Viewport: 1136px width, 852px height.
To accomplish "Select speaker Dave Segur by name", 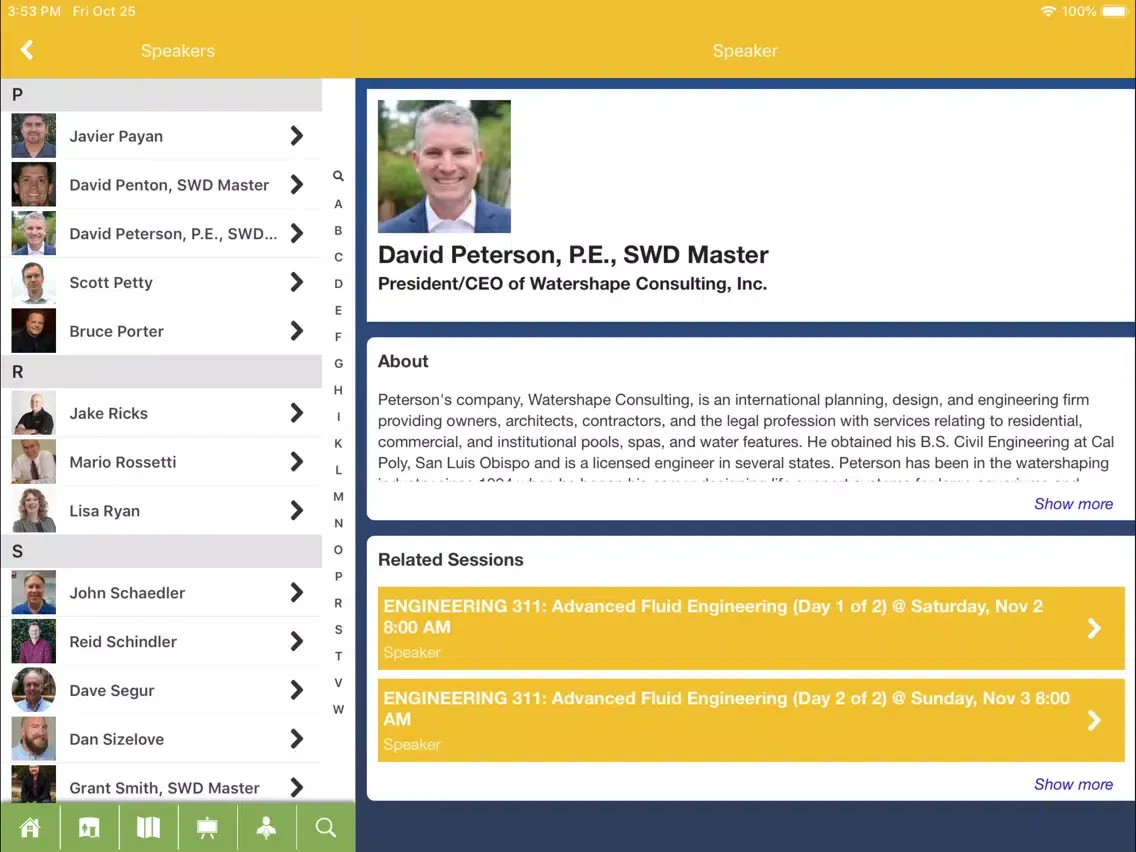I will [112, 690].
